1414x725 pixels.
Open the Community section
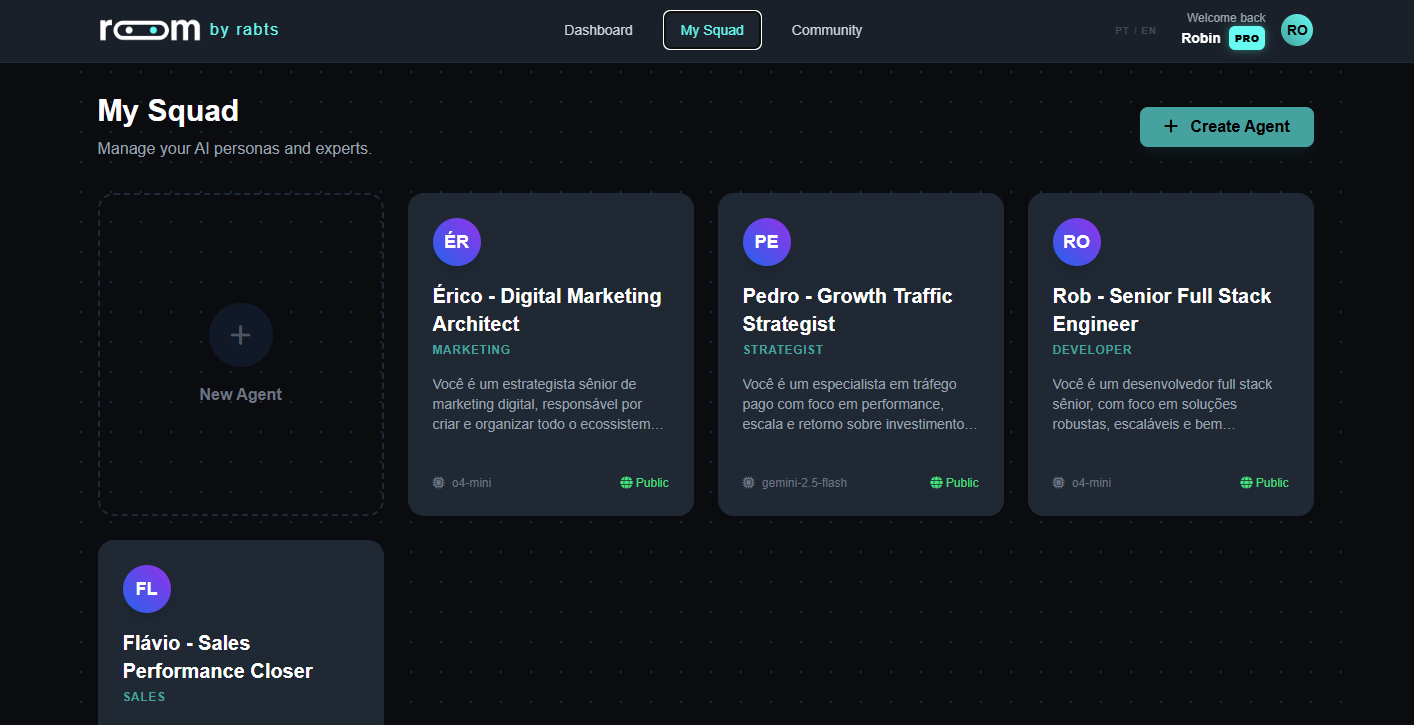coord(826,30)
